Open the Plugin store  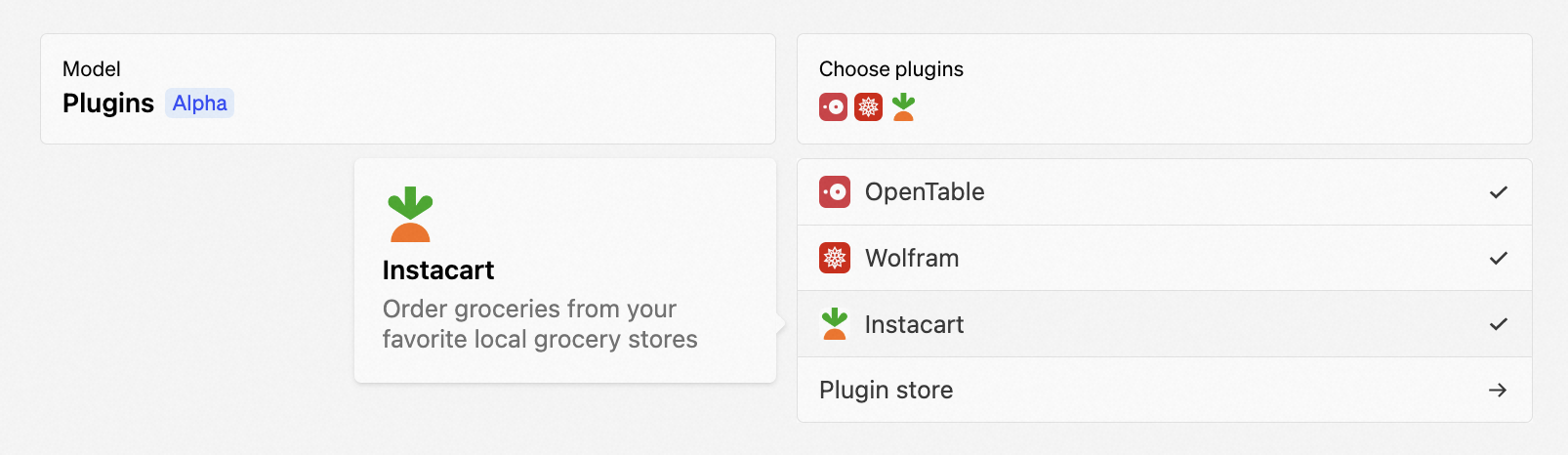pos(1165,390)
